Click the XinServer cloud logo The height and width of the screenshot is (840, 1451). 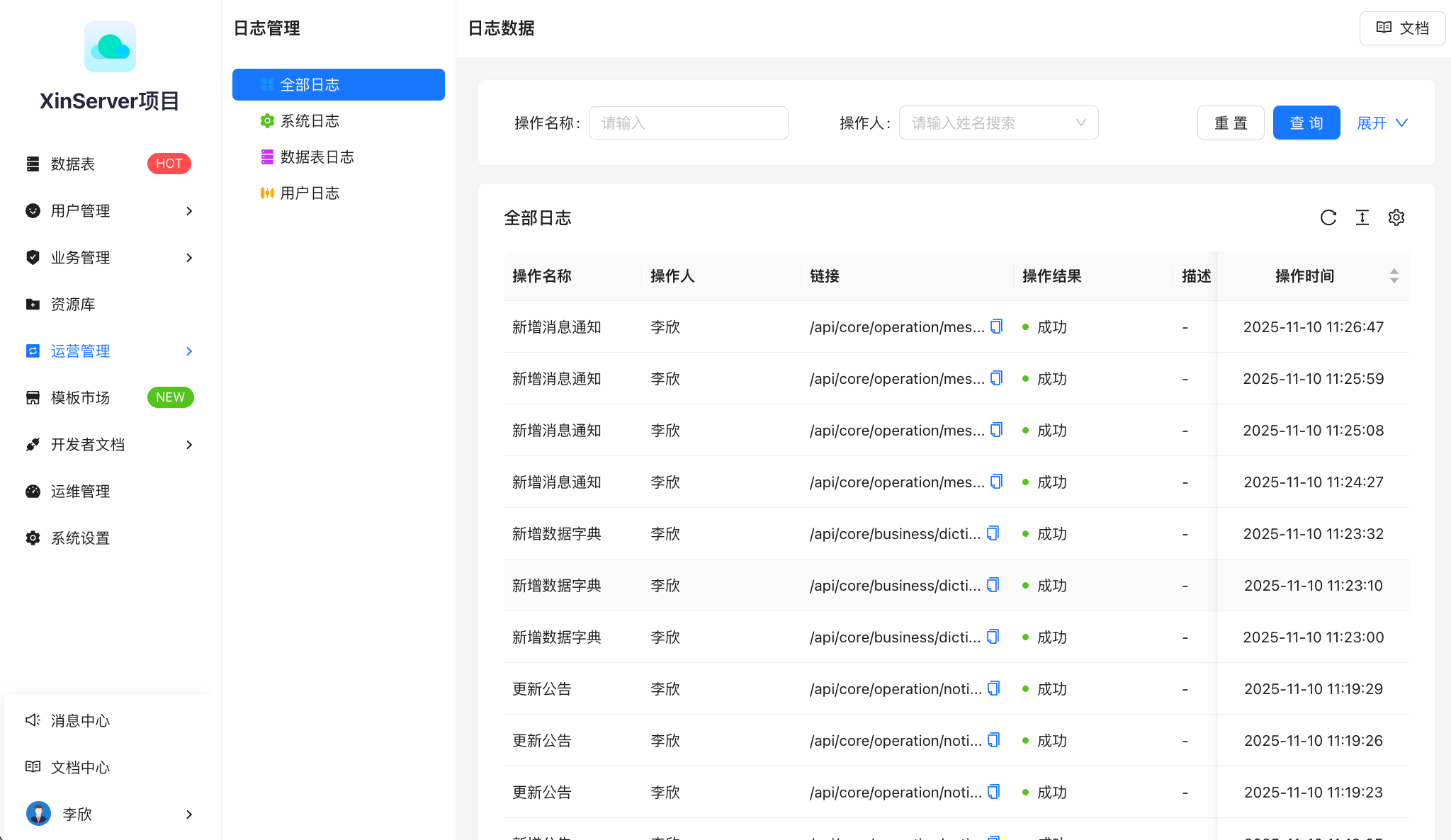coord(110,47)
